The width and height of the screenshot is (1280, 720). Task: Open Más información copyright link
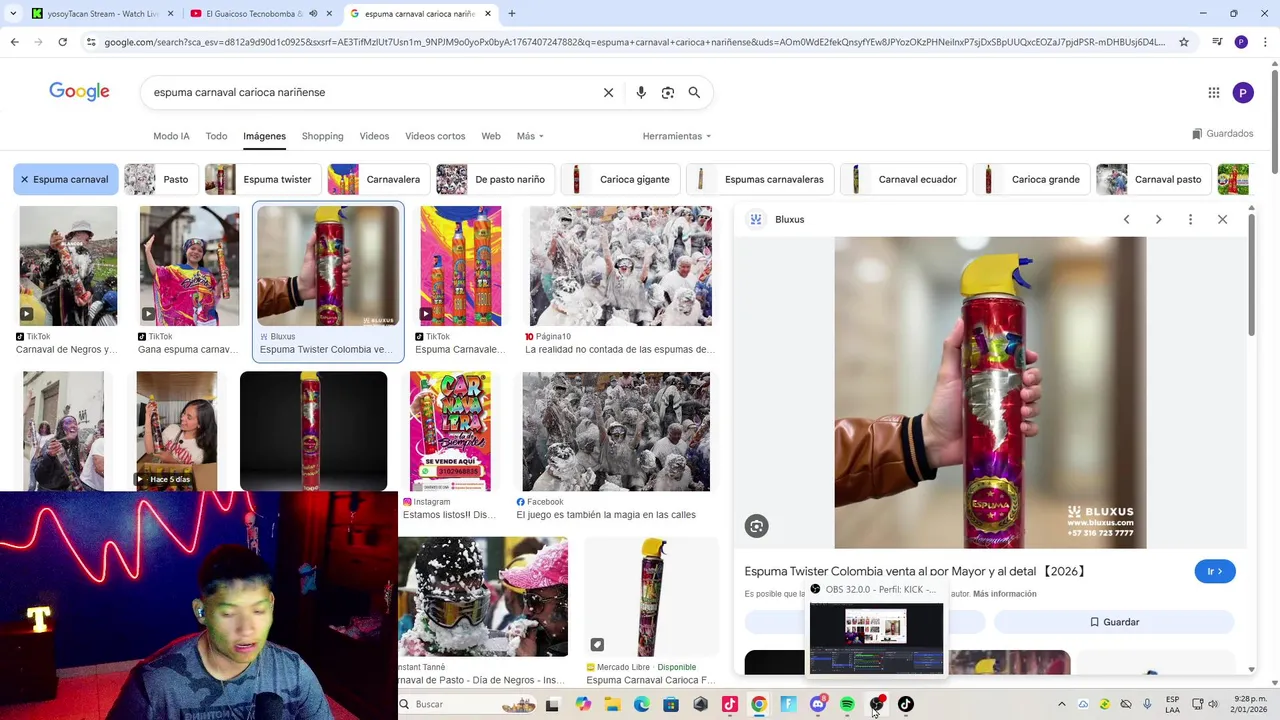coord(1004,594)
